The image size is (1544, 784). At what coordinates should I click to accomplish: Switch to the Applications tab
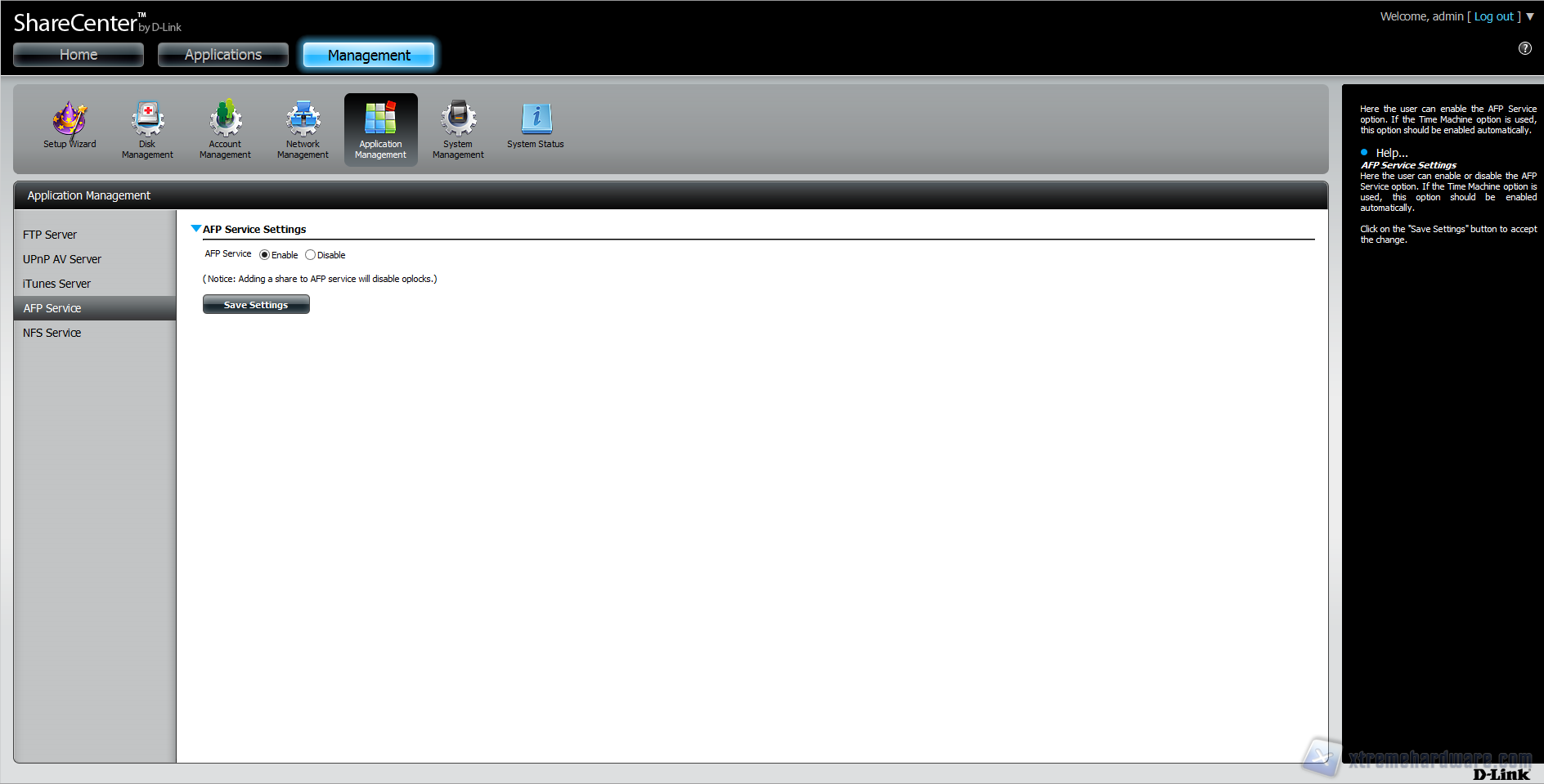(x=223, y=55)
